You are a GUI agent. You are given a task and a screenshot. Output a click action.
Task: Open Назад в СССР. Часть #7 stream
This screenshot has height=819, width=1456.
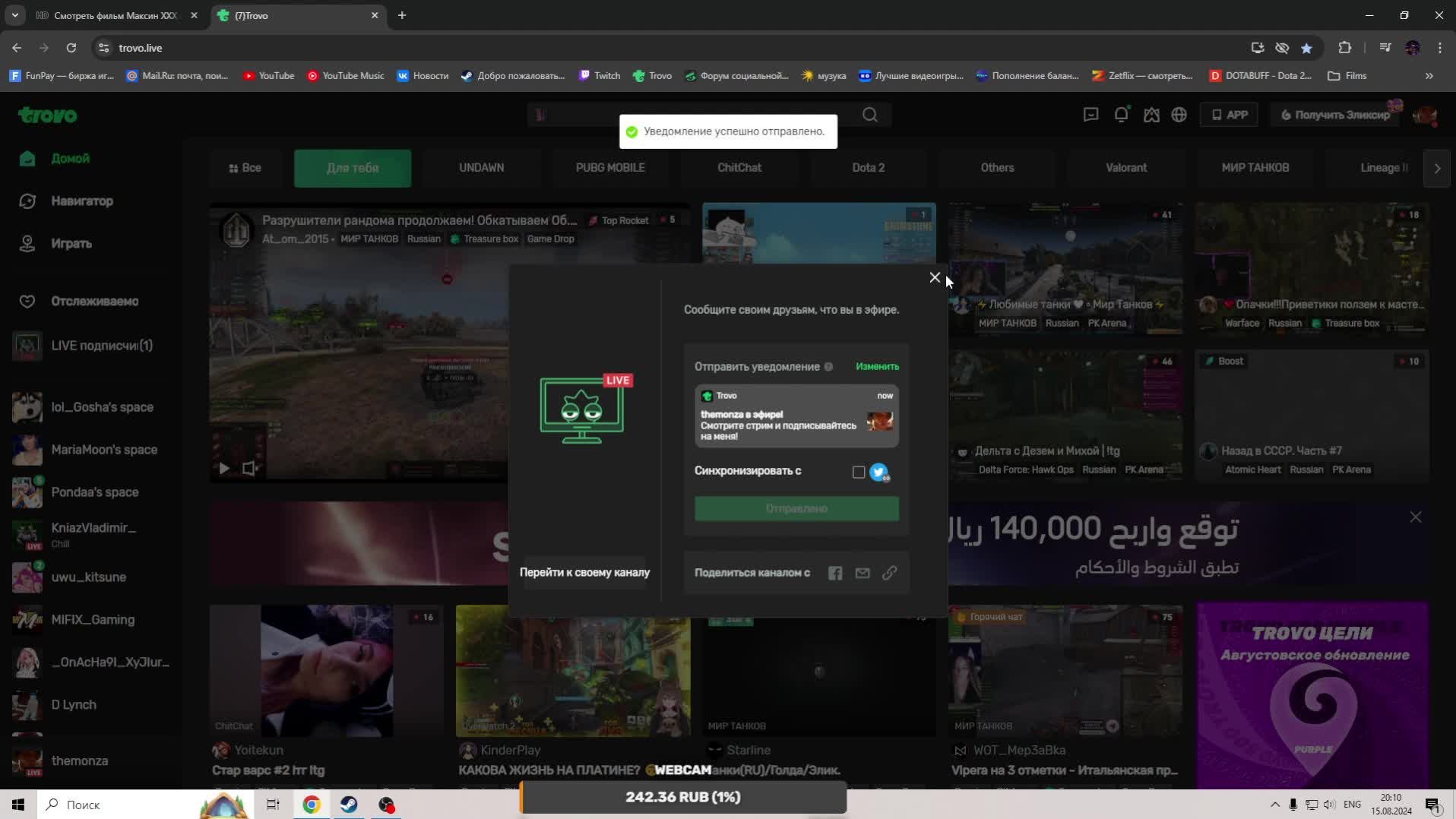(x=1312, y=415)
